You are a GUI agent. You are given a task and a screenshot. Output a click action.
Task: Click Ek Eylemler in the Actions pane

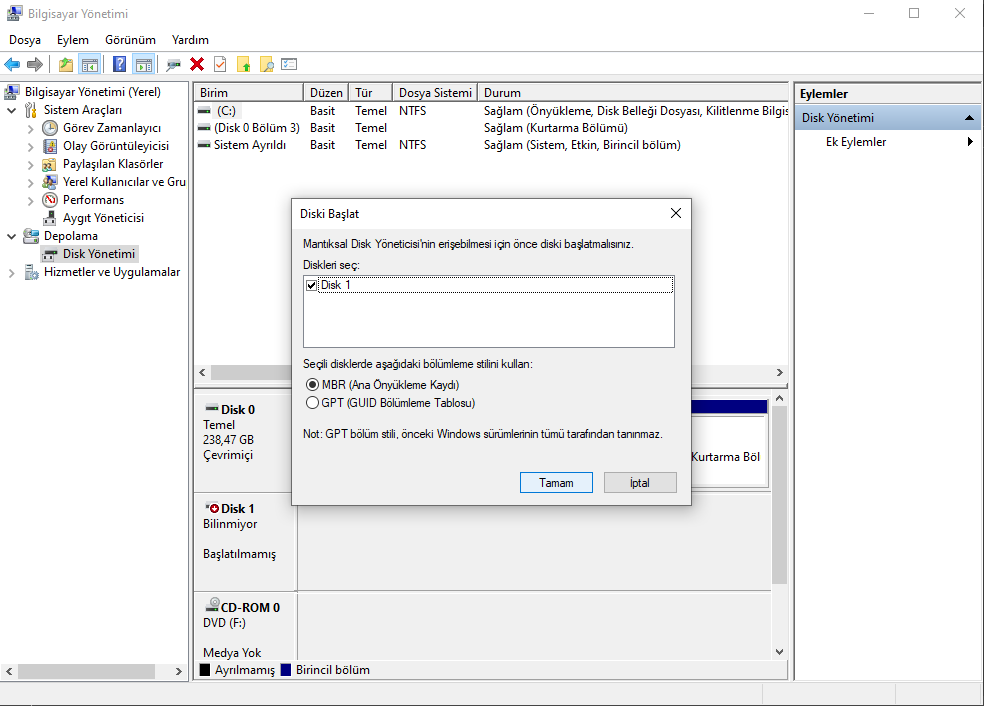856,142
